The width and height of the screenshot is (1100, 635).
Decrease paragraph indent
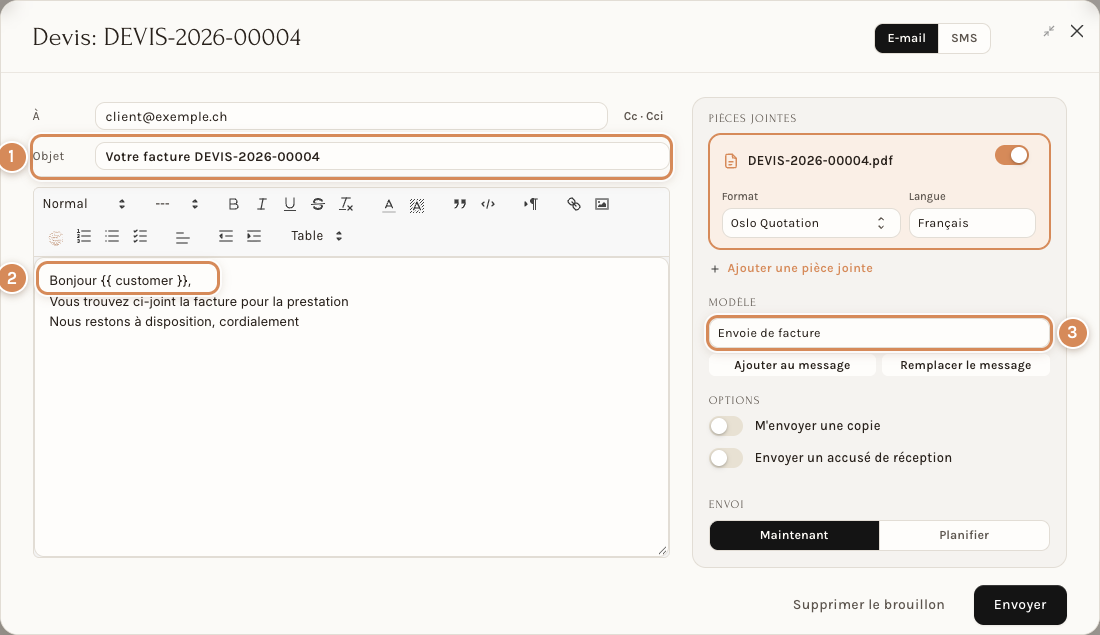pyautogui.click(x=226, y=236)
